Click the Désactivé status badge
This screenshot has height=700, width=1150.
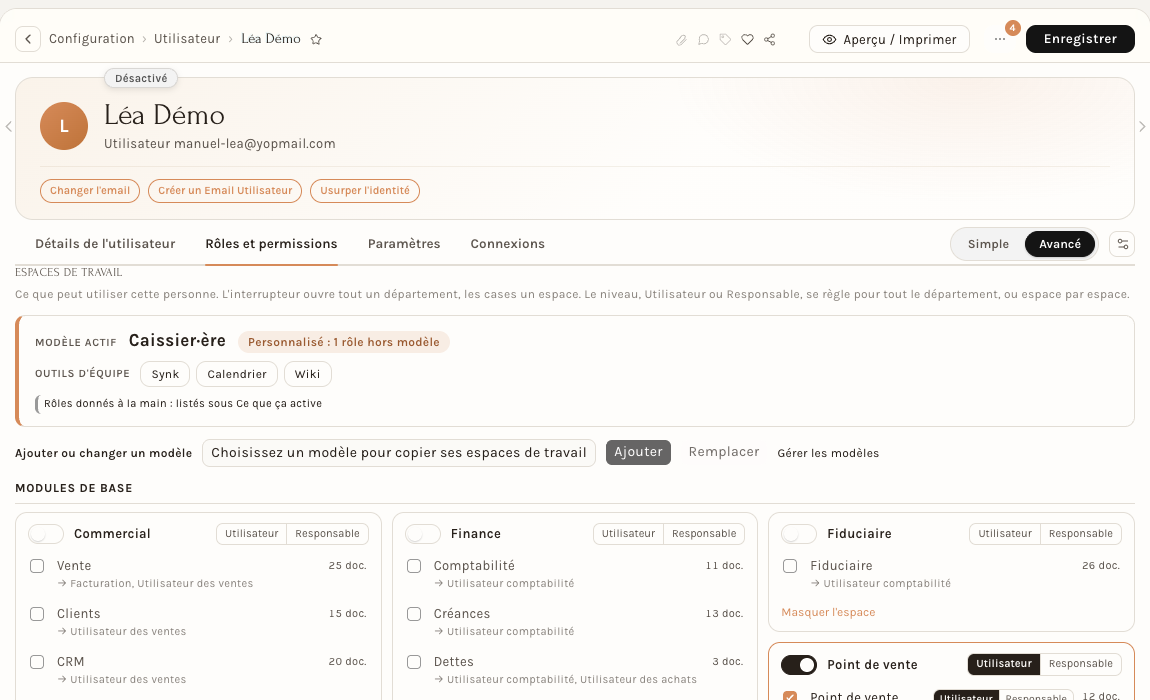(x=141, y=79)
